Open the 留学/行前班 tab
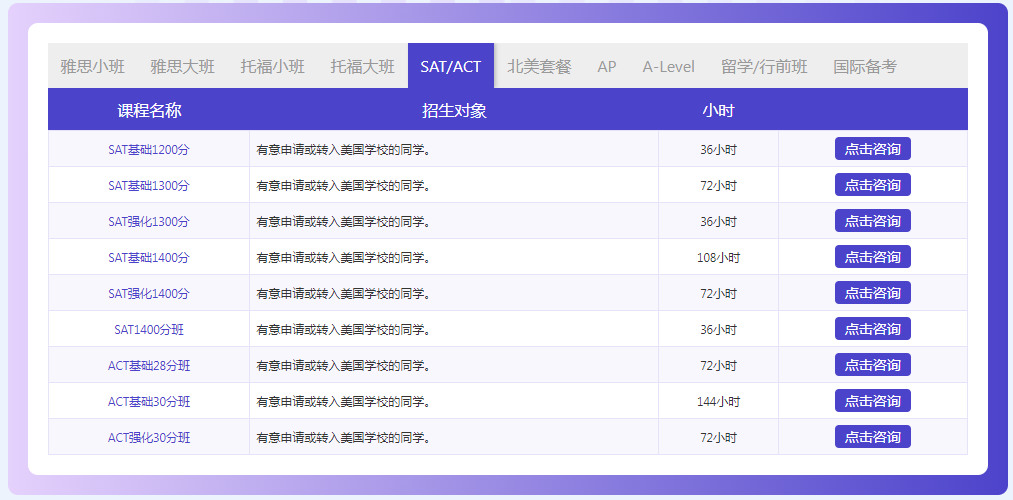Image resolution: width=1013 pixels, height=500 pixels. click(764, 67)
